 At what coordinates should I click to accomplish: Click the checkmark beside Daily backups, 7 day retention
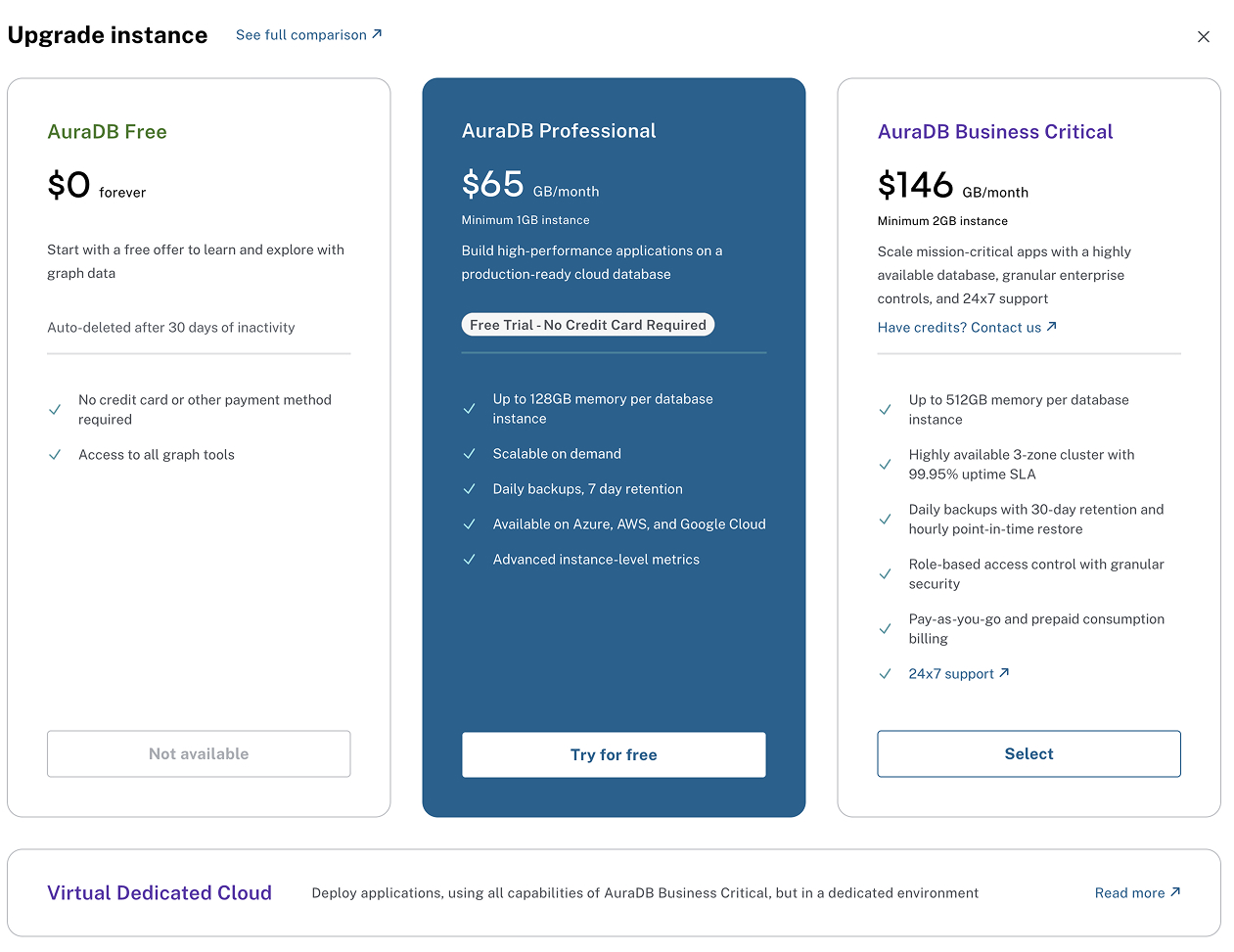pos(470,488)
